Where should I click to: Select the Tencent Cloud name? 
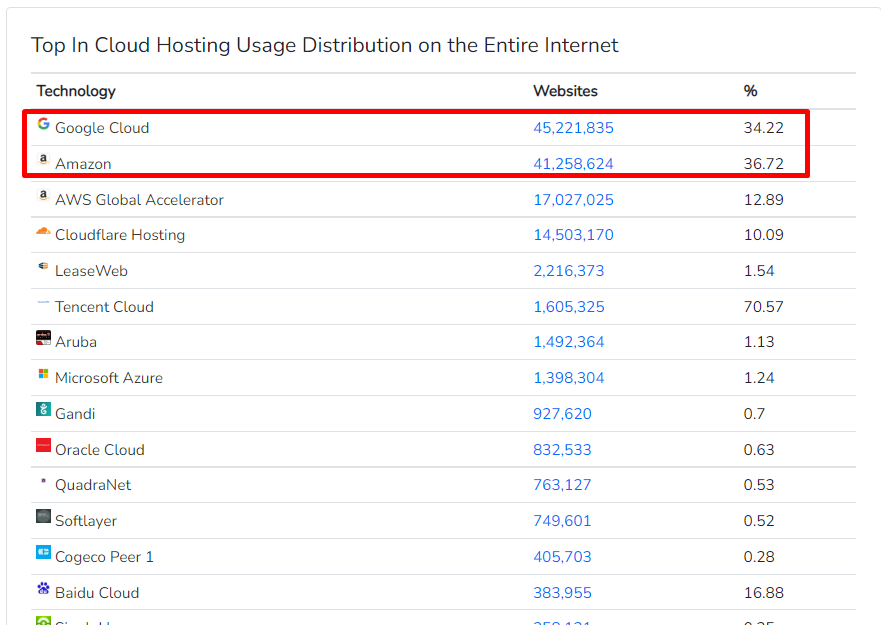104,307
